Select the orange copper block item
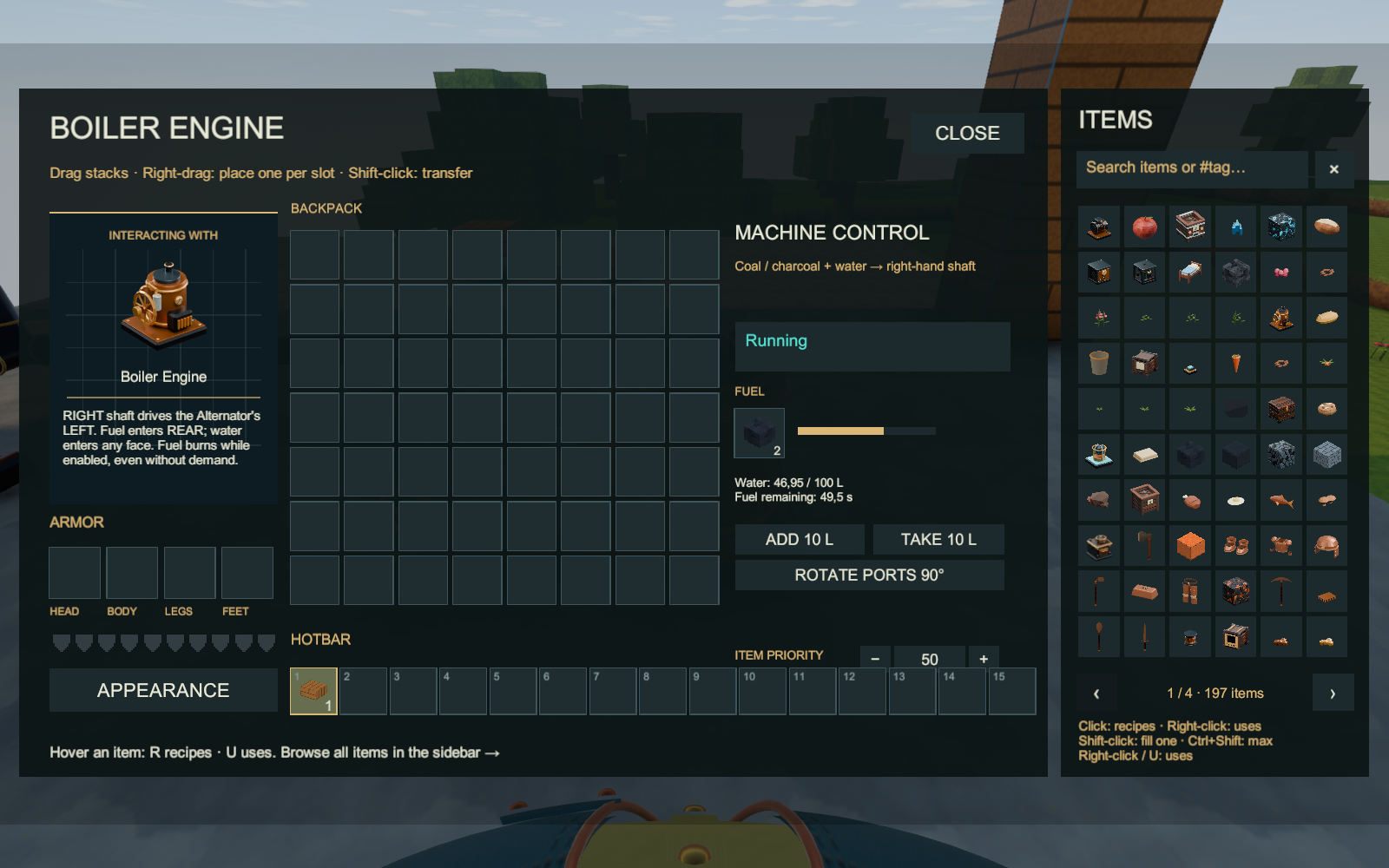This screenshot has height=868, width=1389. [1190, 546]
